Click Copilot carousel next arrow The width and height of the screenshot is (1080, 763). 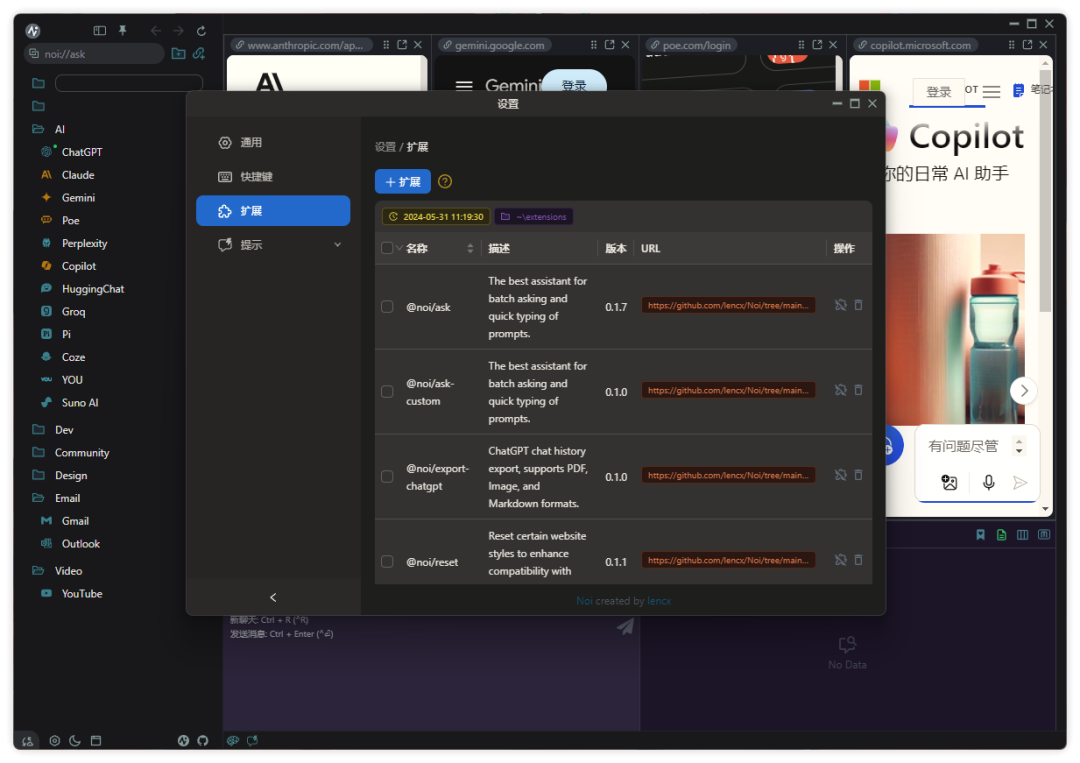1024,391
